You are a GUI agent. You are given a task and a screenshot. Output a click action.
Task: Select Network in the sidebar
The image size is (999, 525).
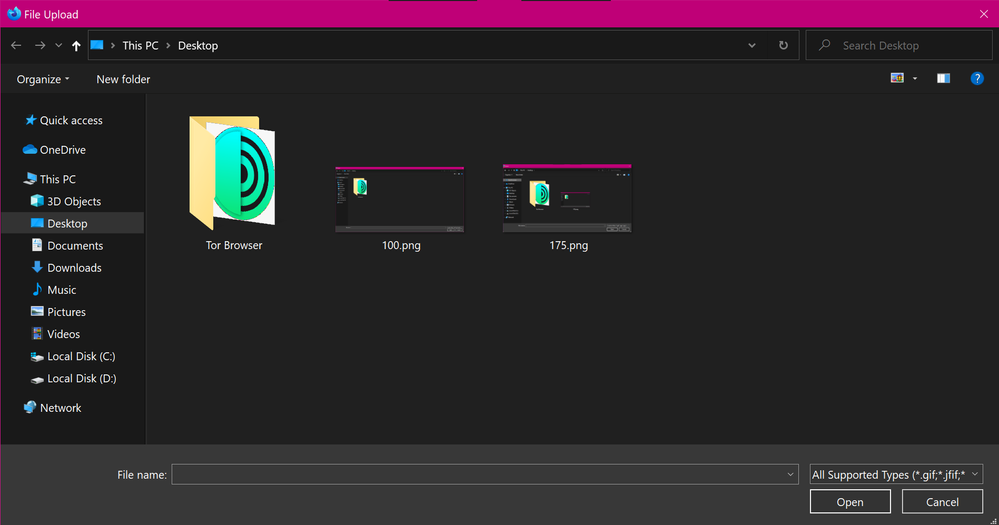(61, 408)
